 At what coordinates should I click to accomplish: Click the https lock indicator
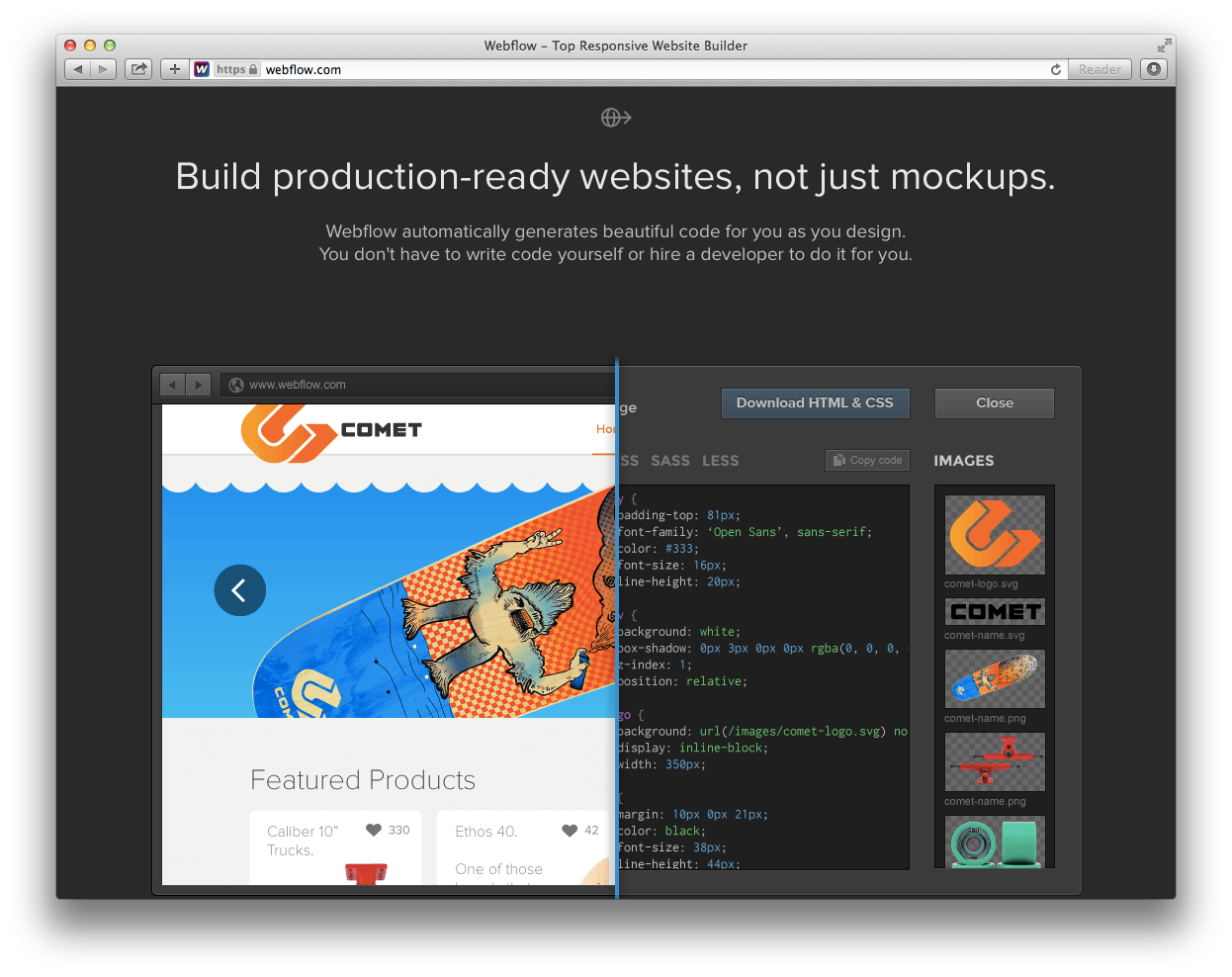(x=237, y=69)
